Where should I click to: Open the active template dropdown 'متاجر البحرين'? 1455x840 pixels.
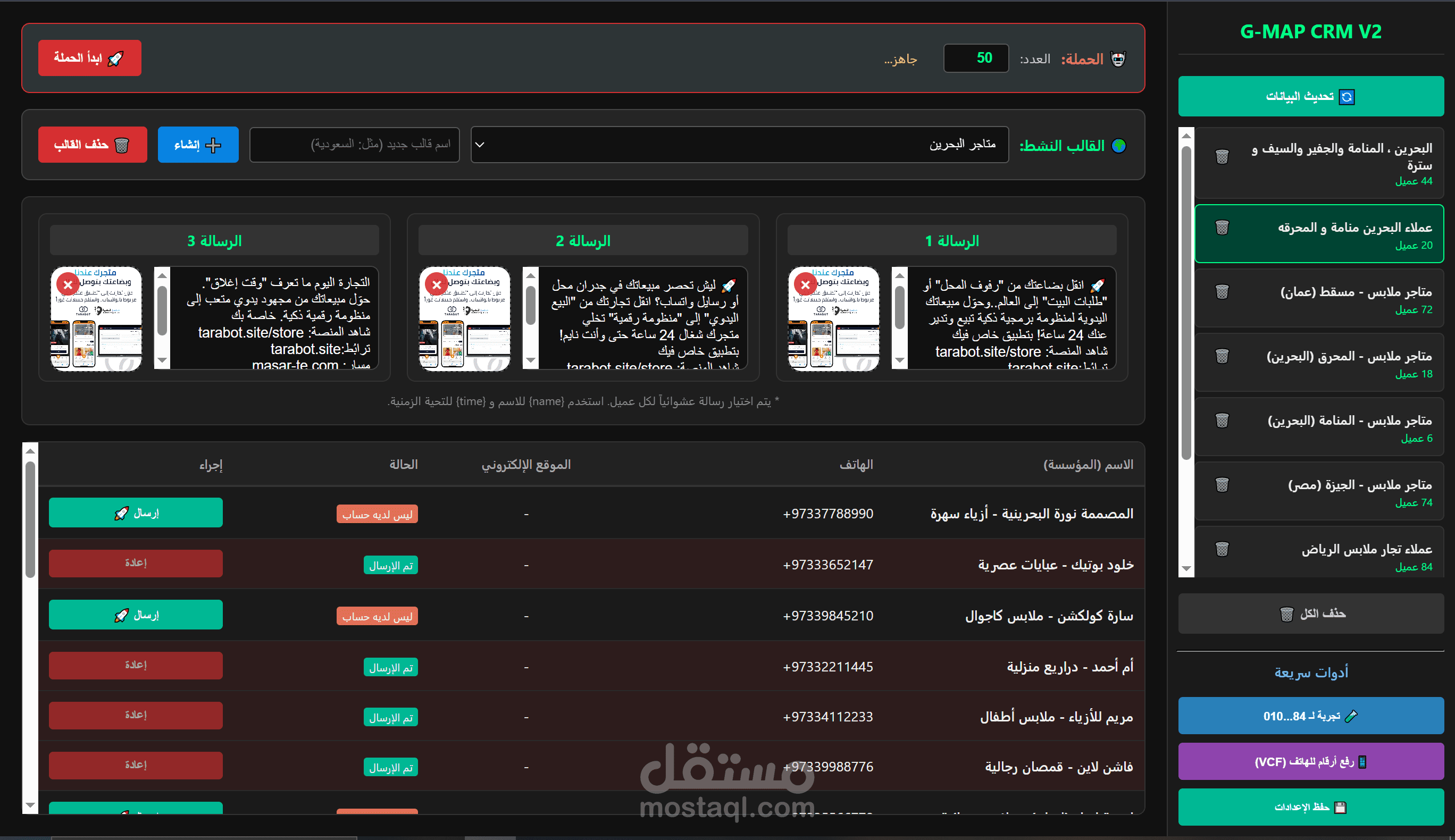[740, 145]
